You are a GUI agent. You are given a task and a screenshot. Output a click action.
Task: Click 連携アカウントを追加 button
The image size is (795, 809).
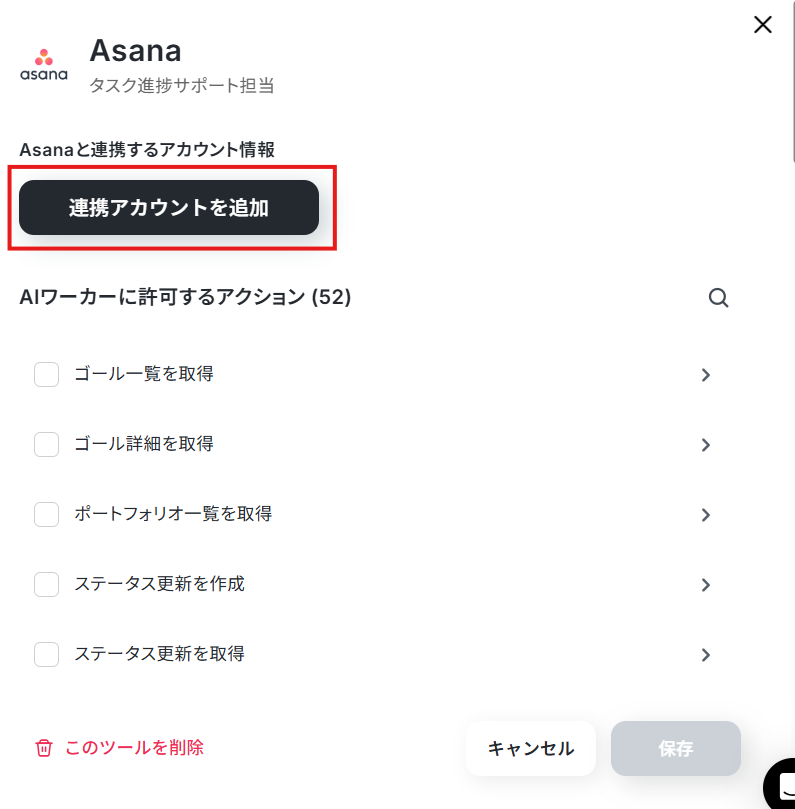pyautogui.click(x=169, y=208)
